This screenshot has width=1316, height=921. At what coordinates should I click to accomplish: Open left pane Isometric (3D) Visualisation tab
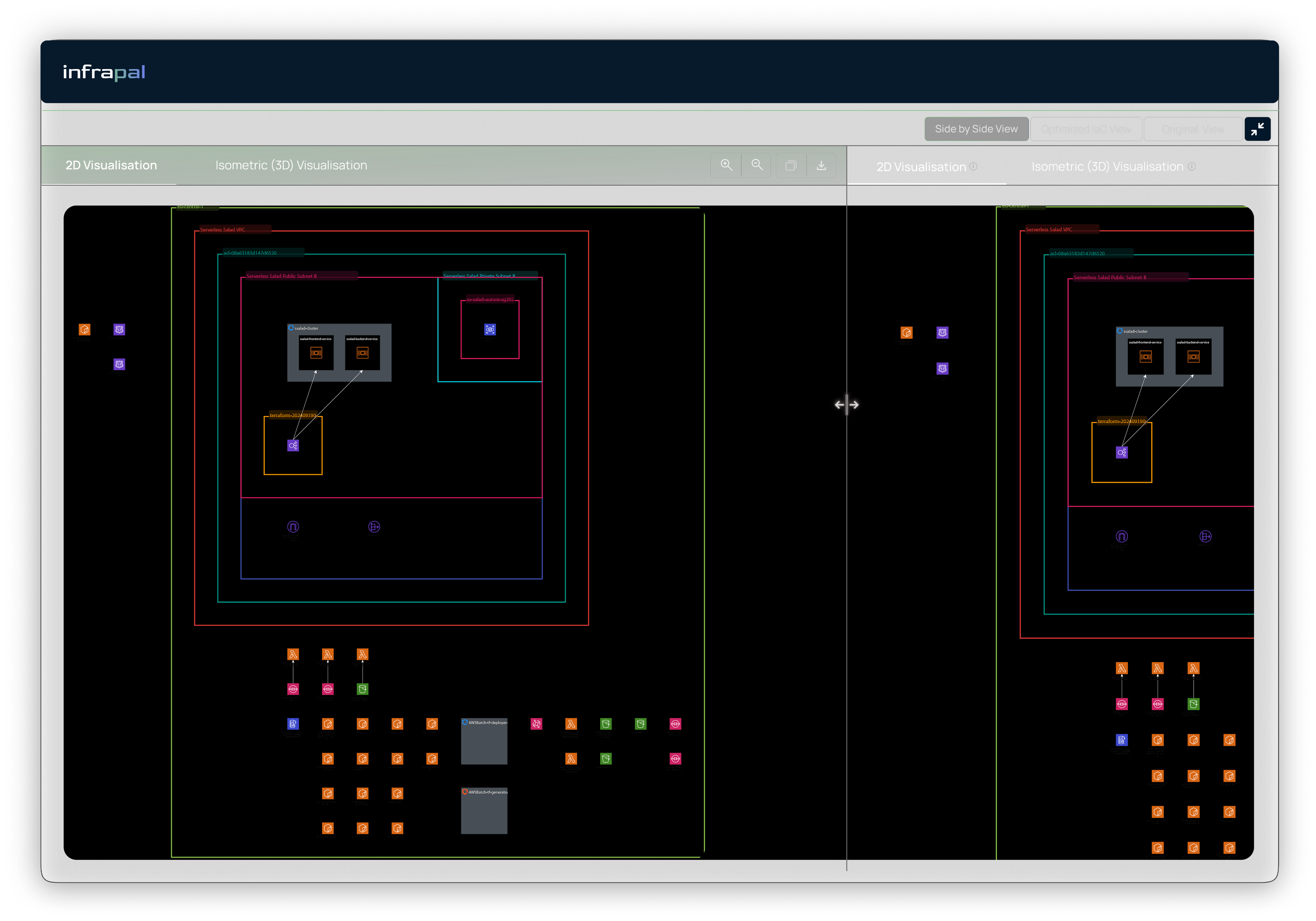[x=291, y=165]
